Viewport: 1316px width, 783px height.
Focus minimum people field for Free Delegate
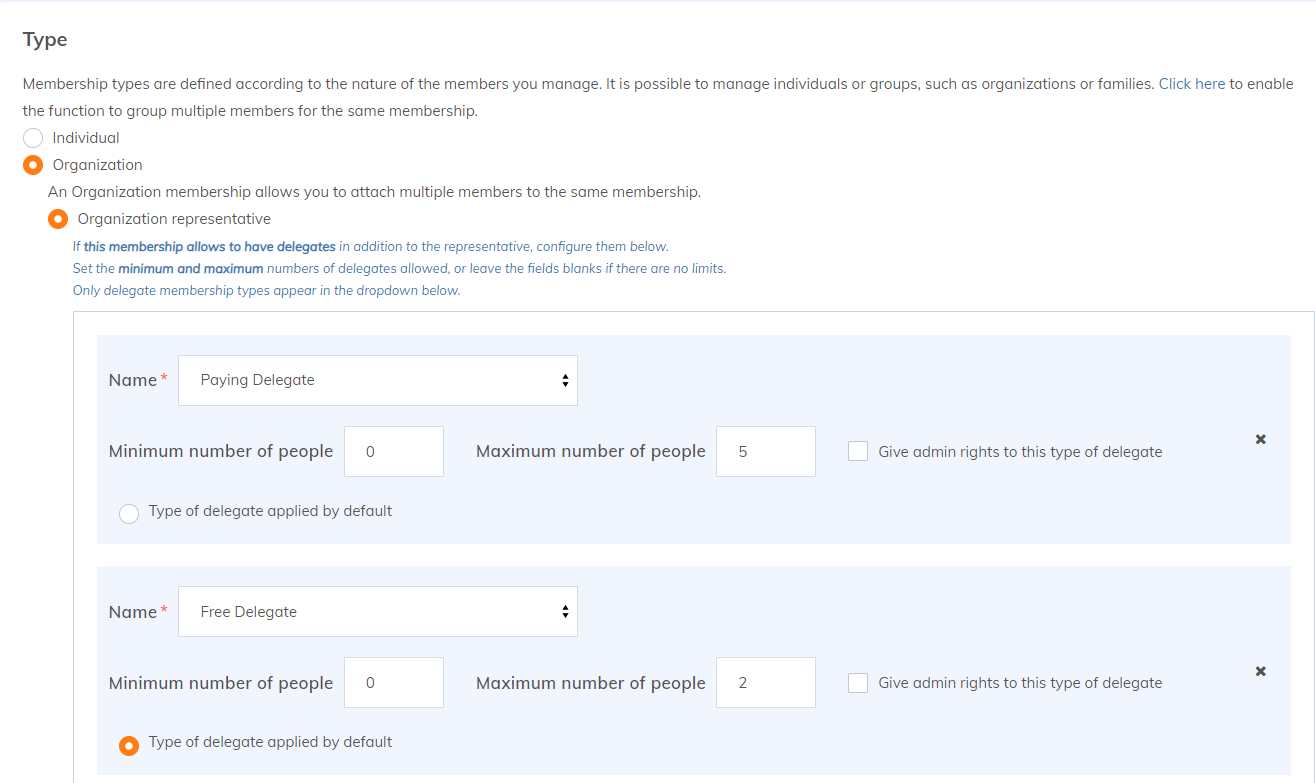click(393, 683)
